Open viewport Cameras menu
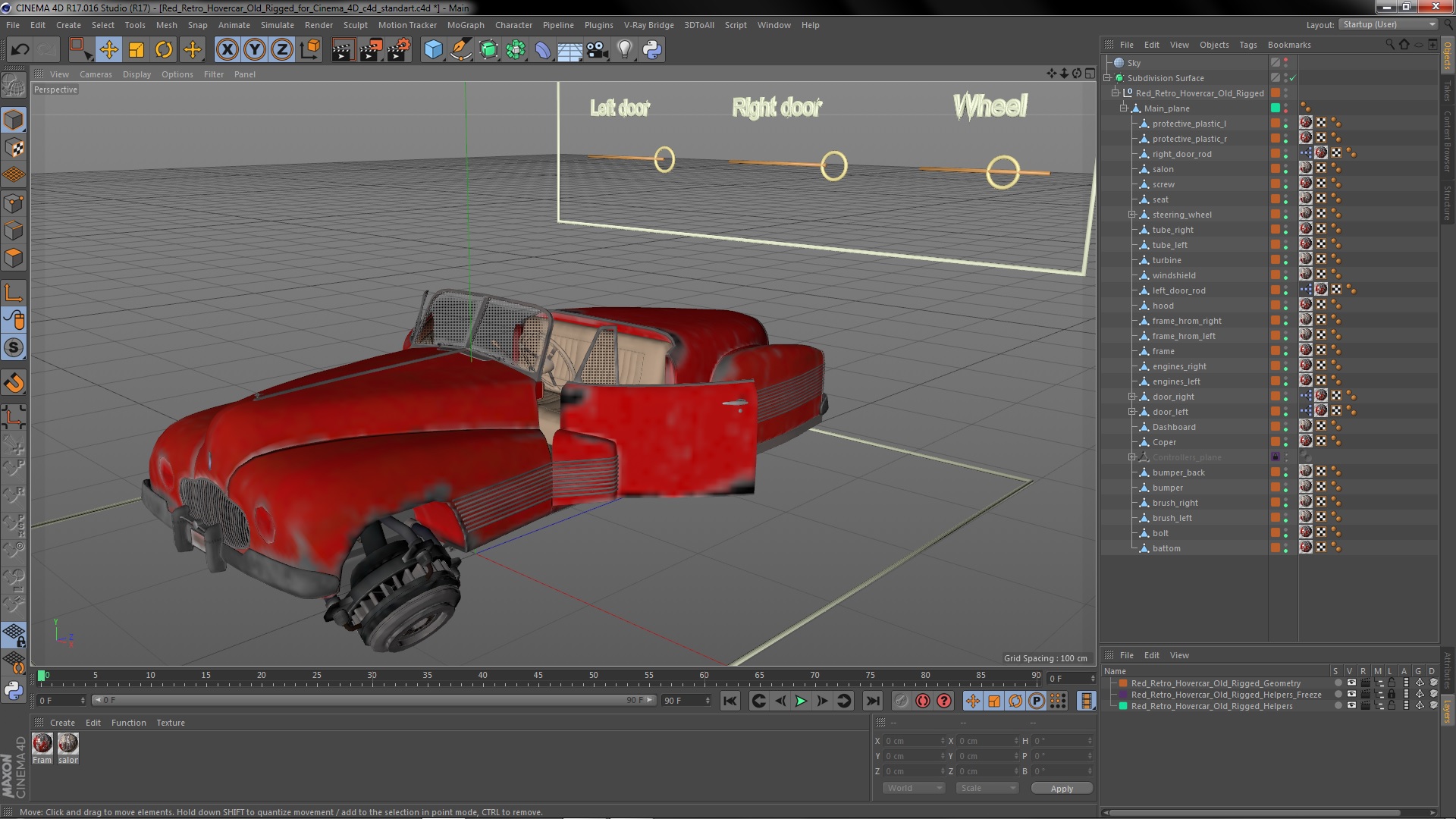The image size is (1456, 819). pos(96,74)
